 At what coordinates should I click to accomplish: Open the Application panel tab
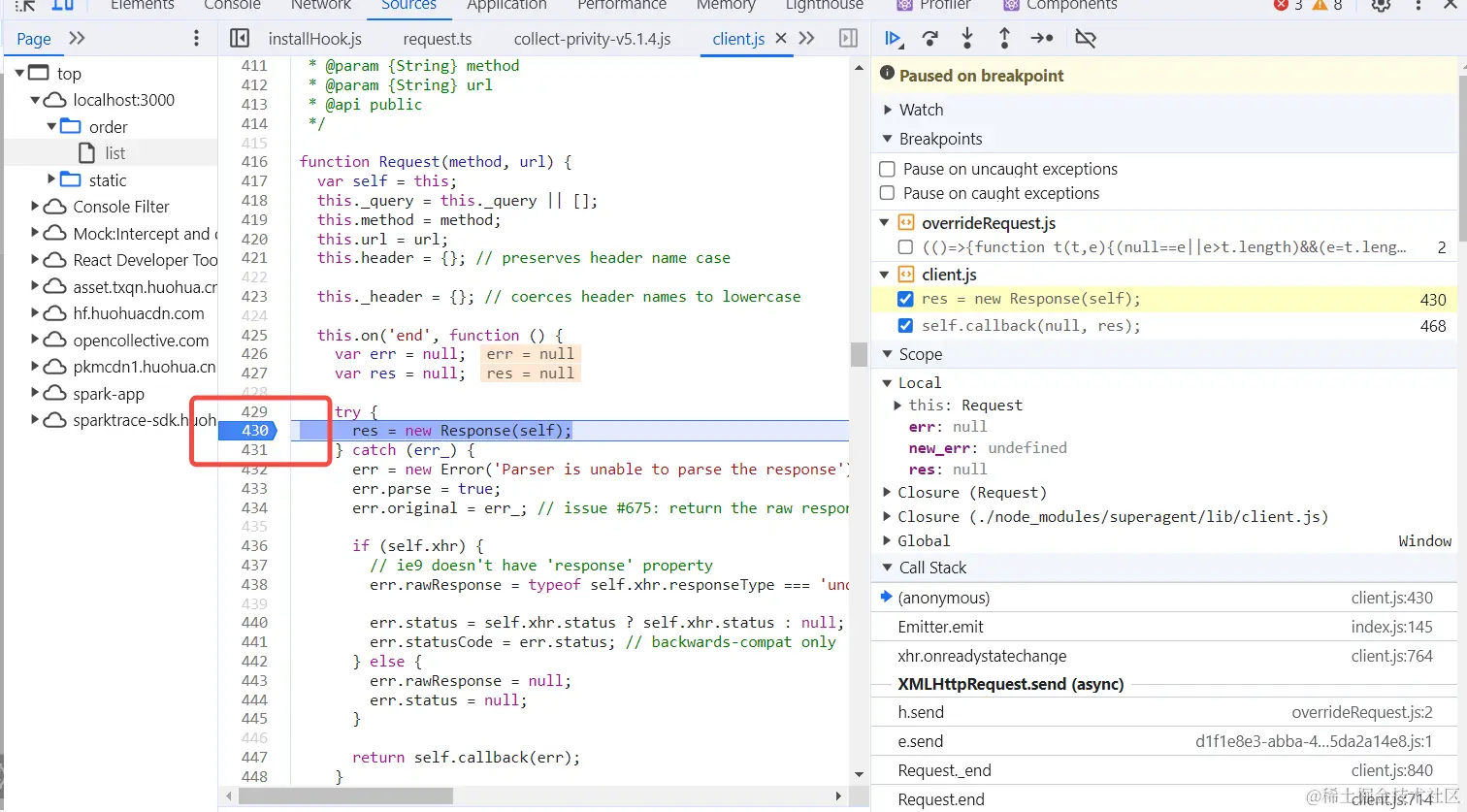(506, 5)
